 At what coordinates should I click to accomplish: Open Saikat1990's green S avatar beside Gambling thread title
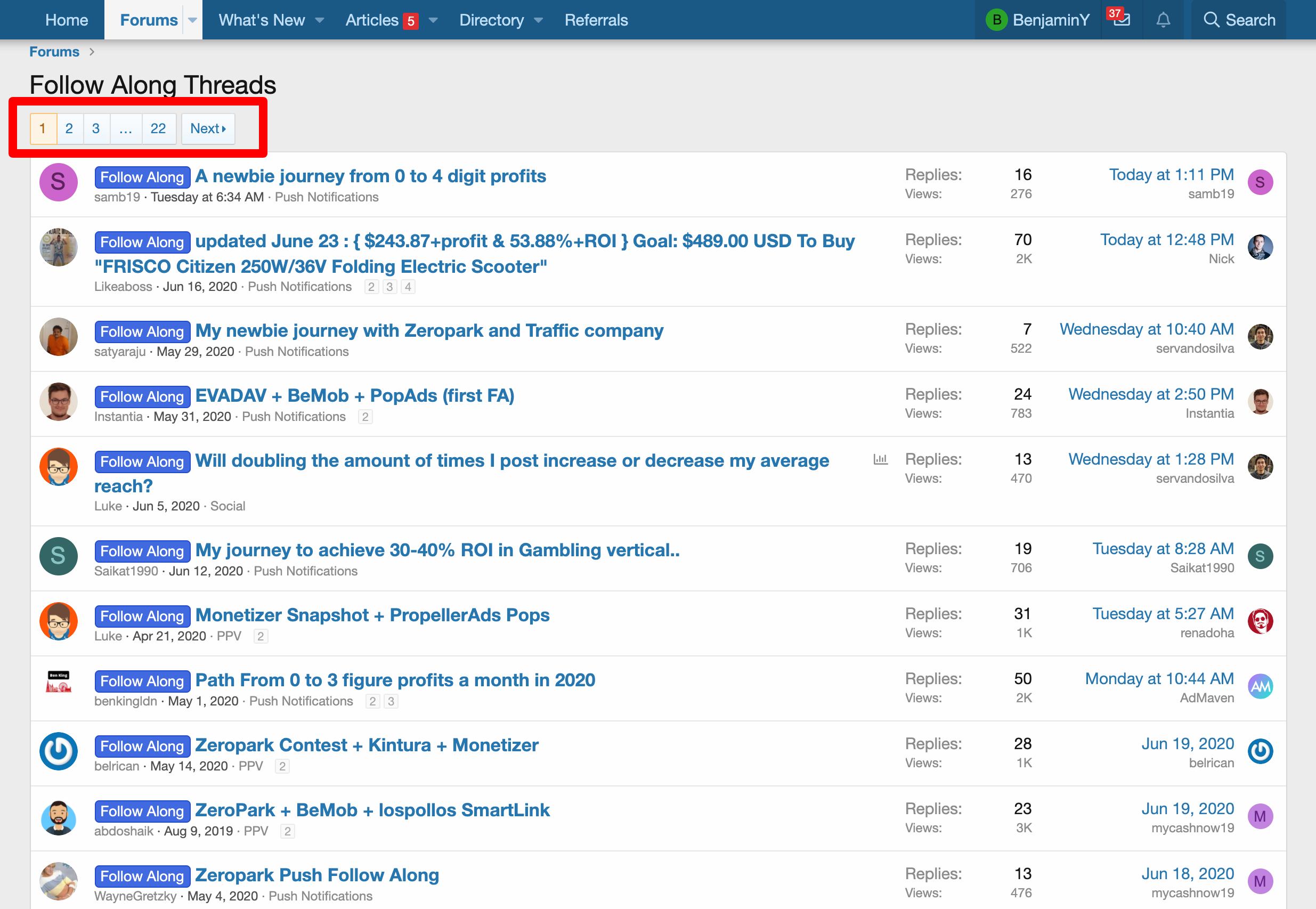58,556
